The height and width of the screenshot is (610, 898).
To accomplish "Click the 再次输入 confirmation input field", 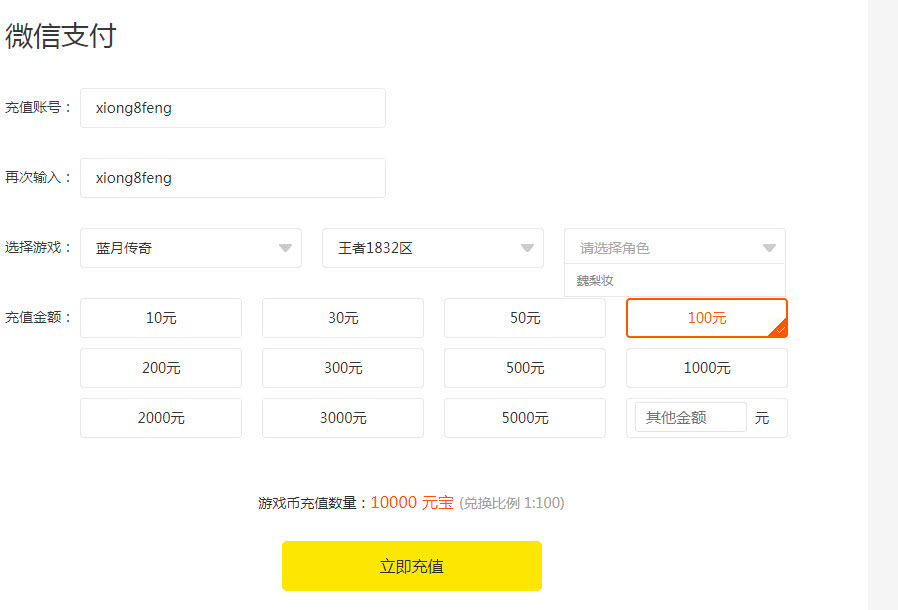I will [x=232, y=178].
